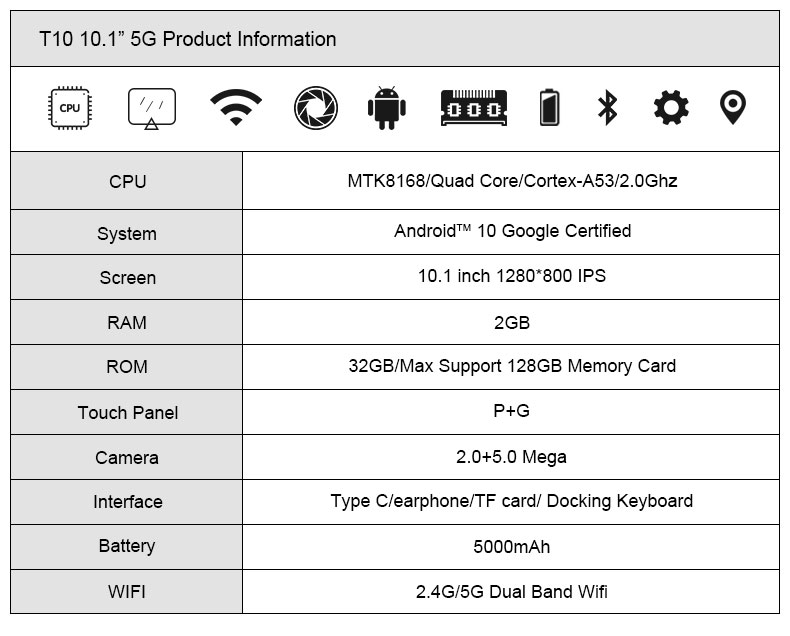Viewport: 790px width, 636px height.
Task: Click the 10.1 inch 1280*800 IPS value
Action: pos(512,276)
